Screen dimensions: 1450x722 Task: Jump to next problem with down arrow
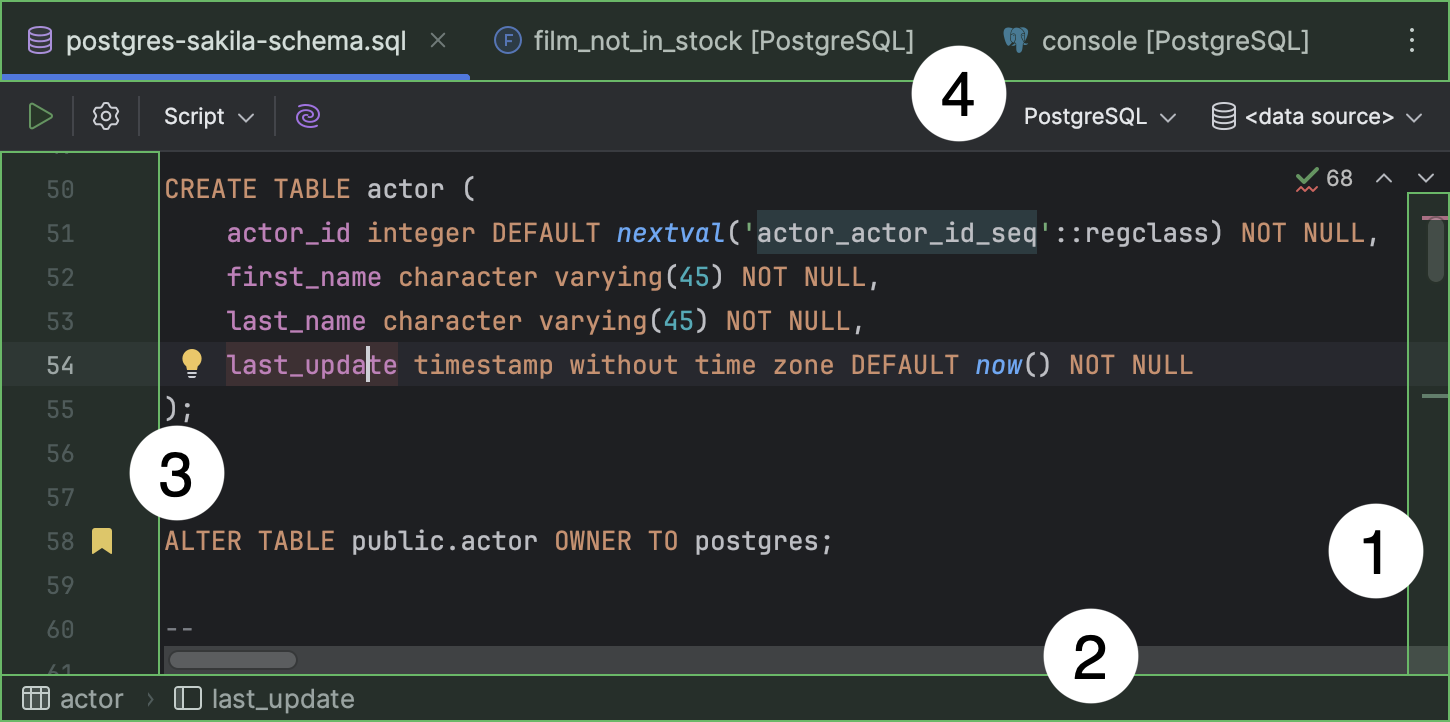(x=1426, y=177)
